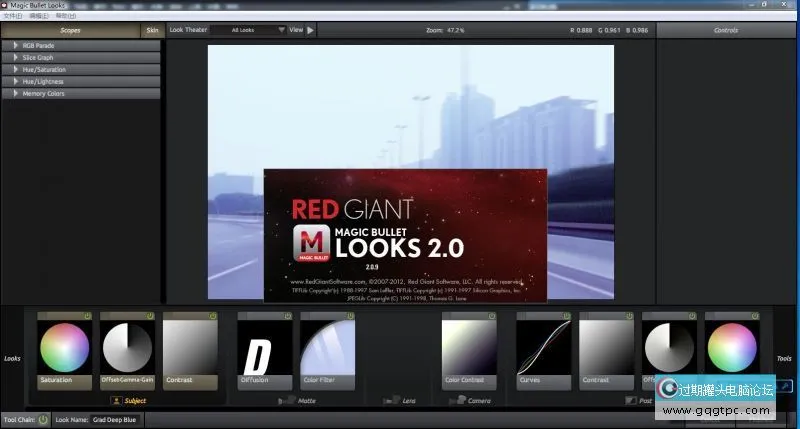Viewport: 800px width, 429px height.
Task: Click the View play arrow in Look Theater
Action: [x=310, y=30]
